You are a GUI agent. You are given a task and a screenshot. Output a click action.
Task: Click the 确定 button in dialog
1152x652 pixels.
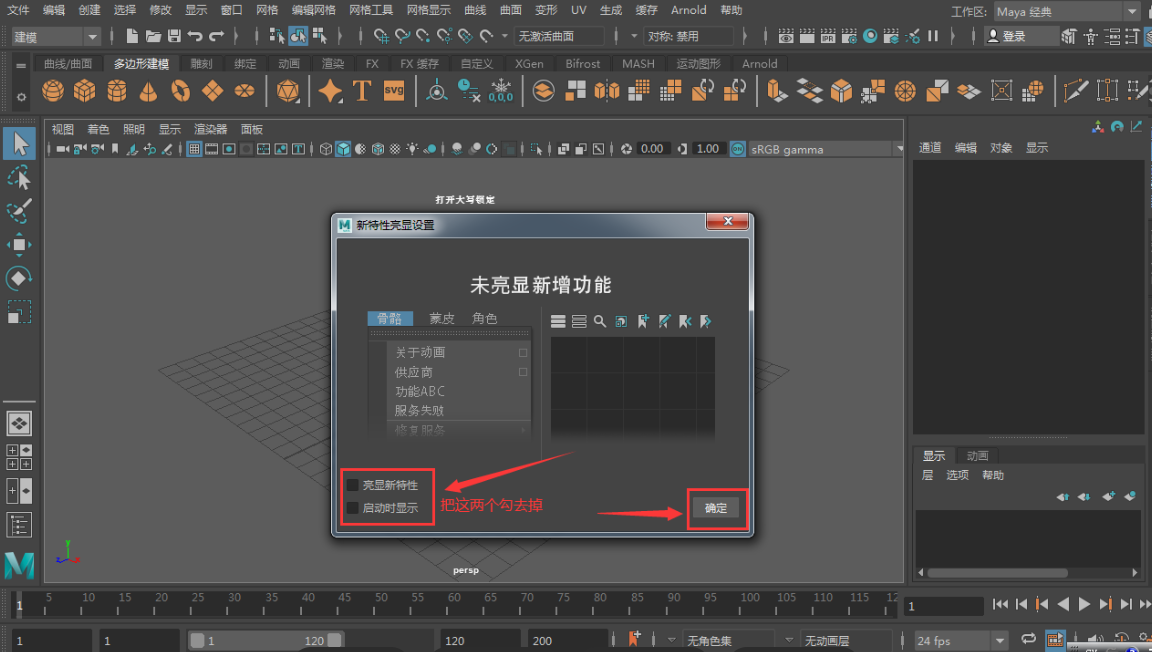click(716, 508)
